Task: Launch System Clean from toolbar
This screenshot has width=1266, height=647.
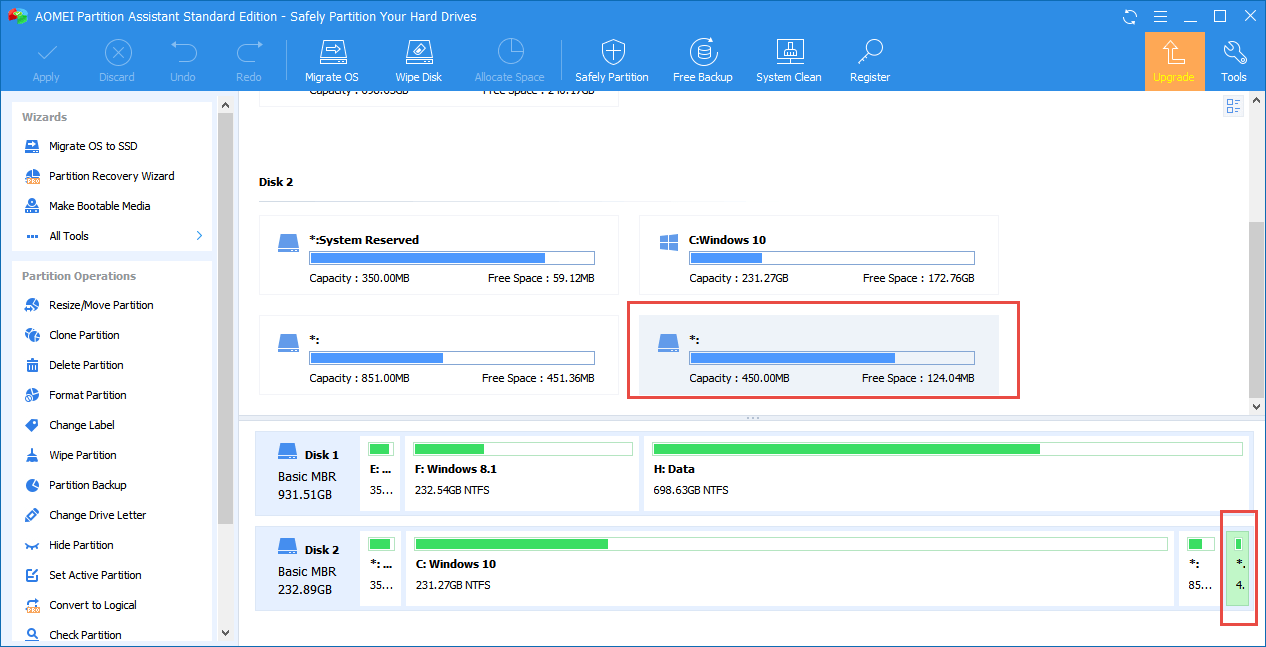Action: point(789,61)
